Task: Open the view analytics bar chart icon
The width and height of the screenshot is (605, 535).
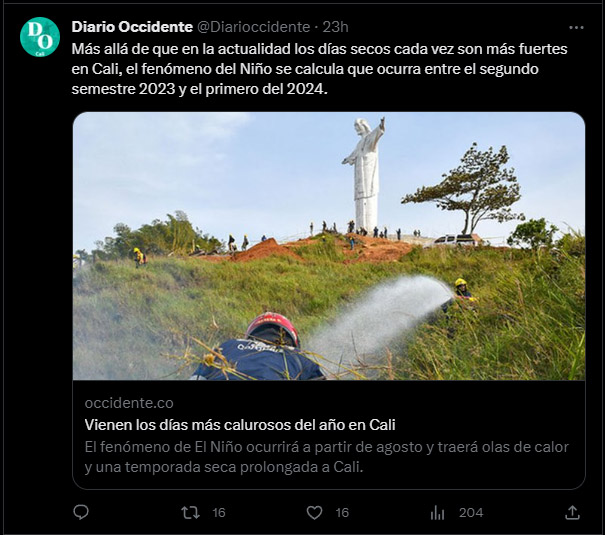Action: coord(437,513)
